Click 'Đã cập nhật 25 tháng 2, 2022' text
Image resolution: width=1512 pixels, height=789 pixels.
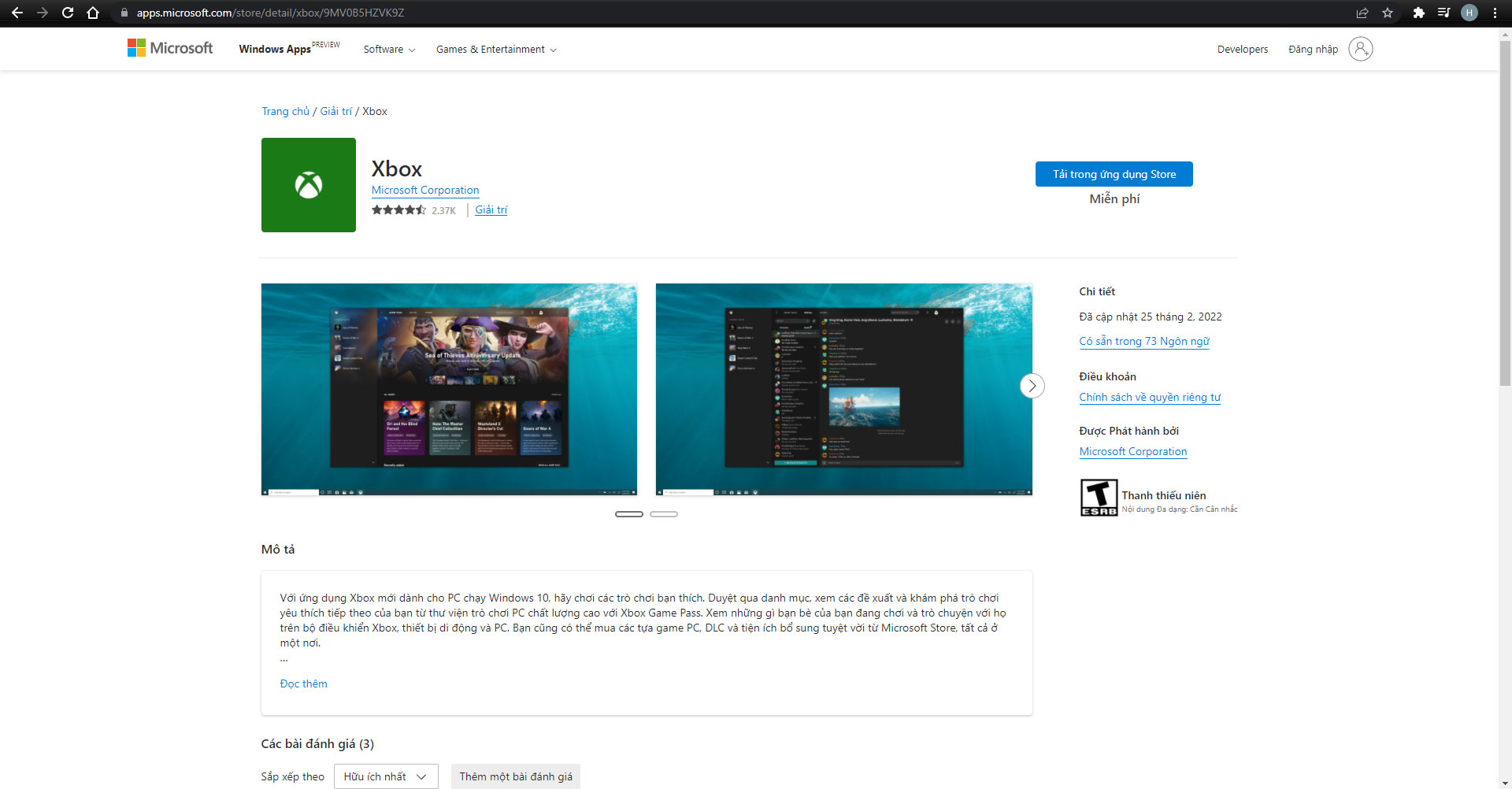pos(1151,317)
